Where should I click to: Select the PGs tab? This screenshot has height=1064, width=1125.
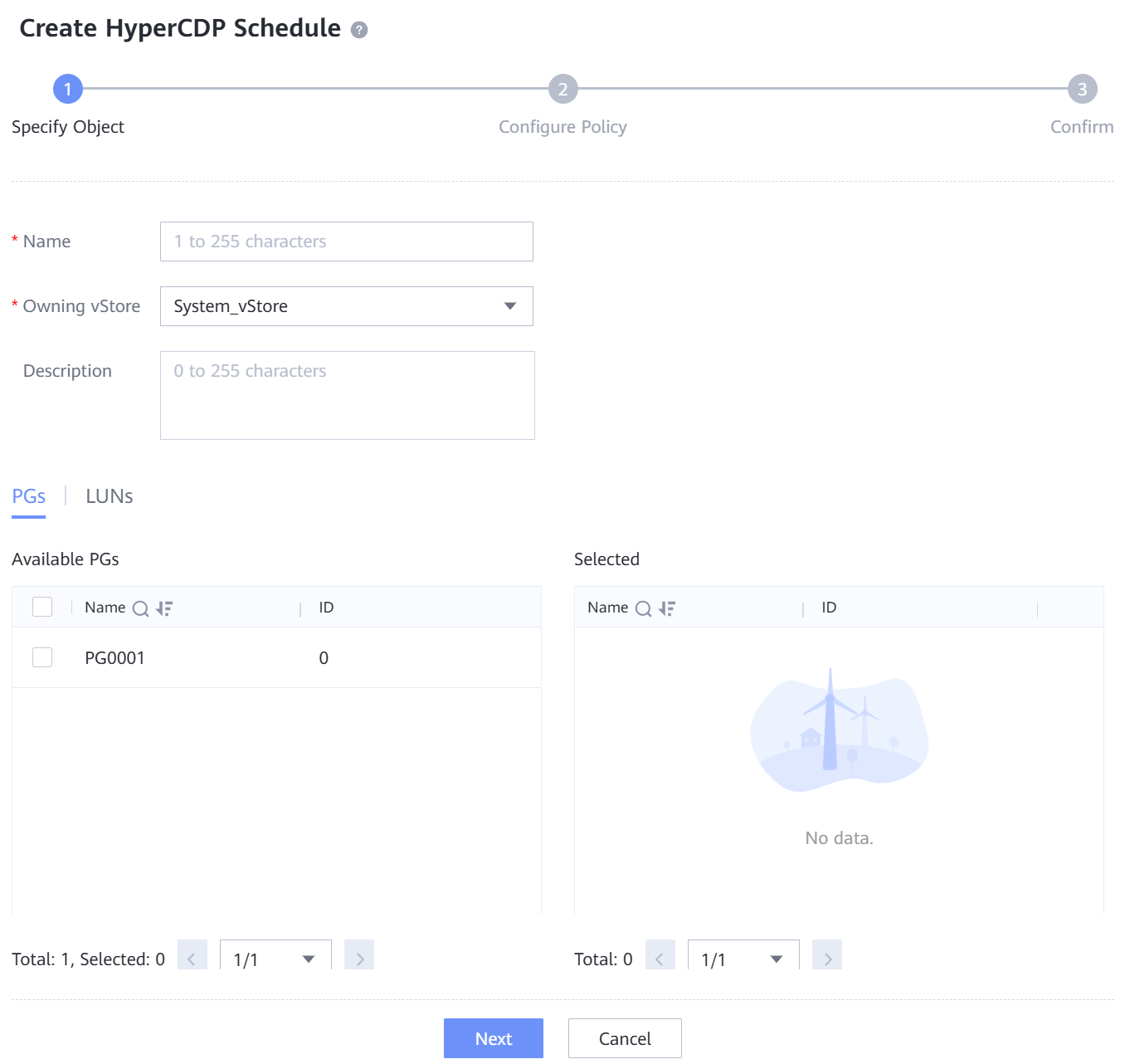pyautogui.click(x=28, y=496)
